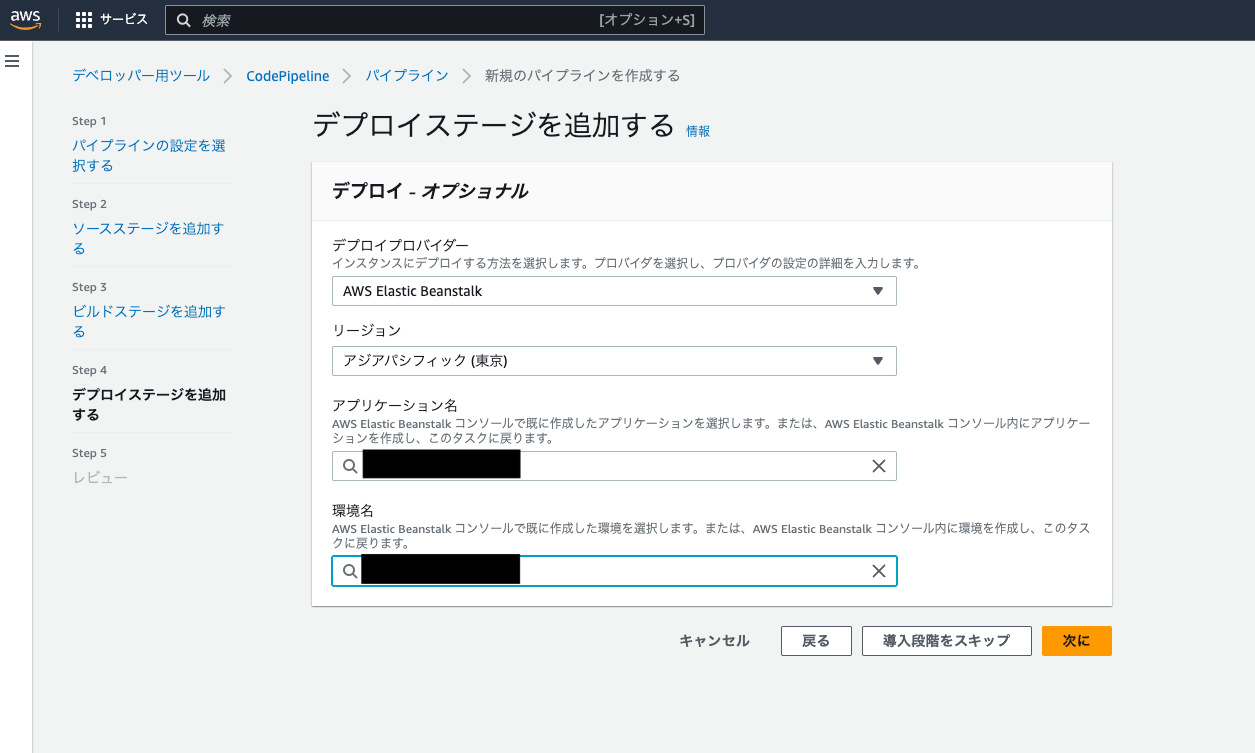This screenshot has width=1255, height=753.
Task: Go to Step 3 ビルドステージを追加する
Action: click(149, 321)
